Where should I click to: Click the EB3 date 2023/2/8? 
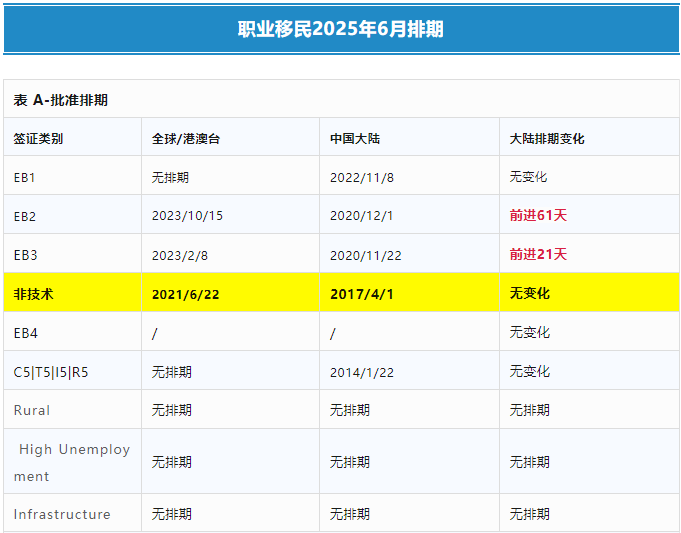pos(180,255)
